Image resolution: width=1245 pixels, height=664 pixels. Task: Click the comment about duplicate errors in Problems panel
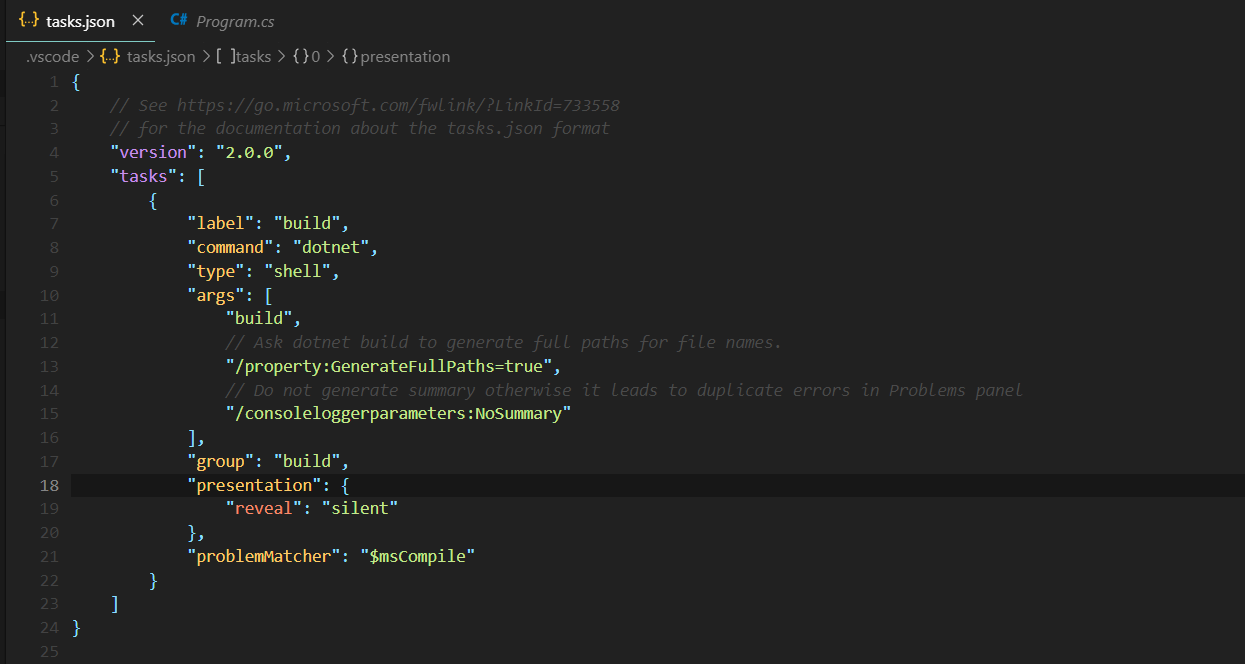[624, 390]
